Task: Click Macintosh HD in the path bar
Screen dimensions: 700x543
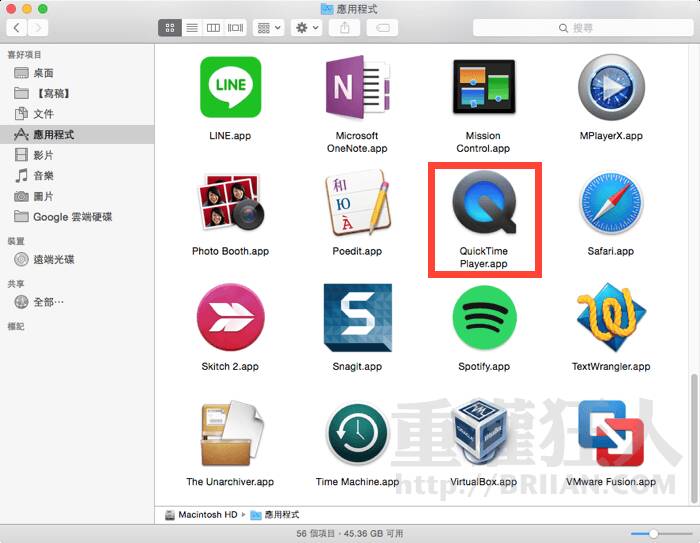Action: tap(201, 514)
